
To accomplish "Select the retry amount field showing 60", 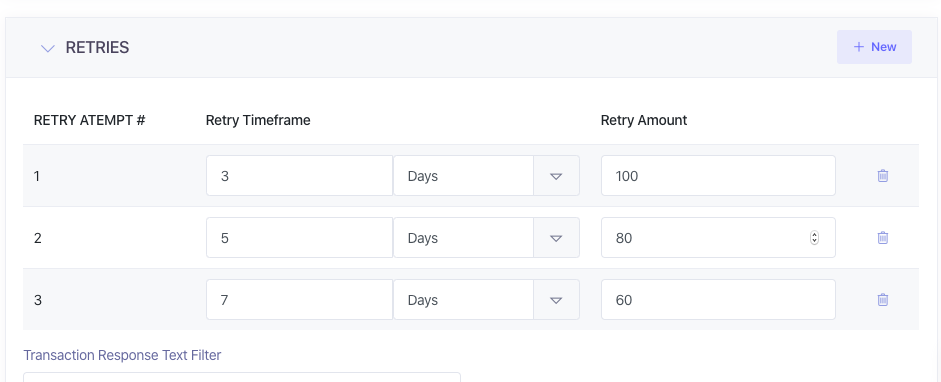I will 718,299.
